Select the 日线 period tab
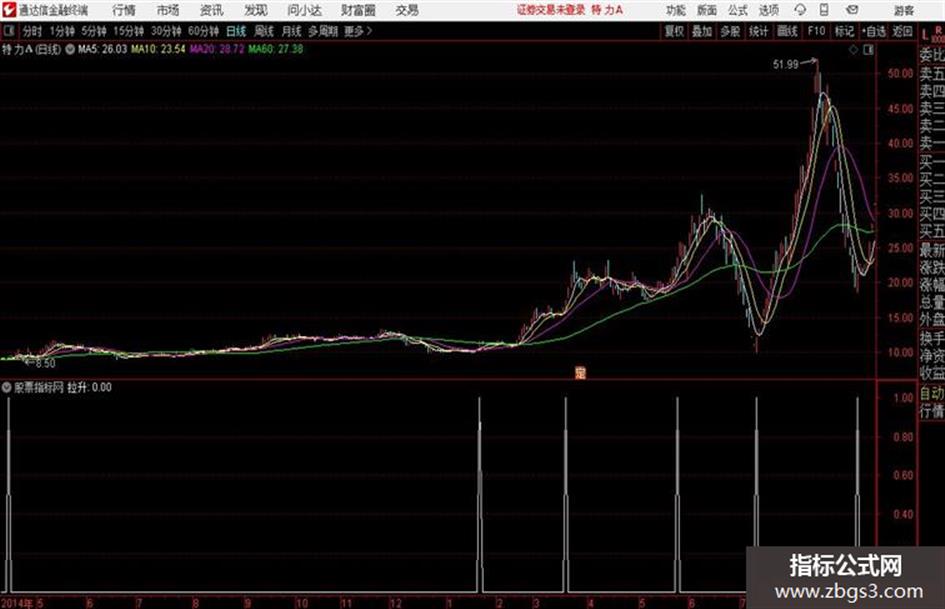The image size is (945, 609). tap(236, 31)
